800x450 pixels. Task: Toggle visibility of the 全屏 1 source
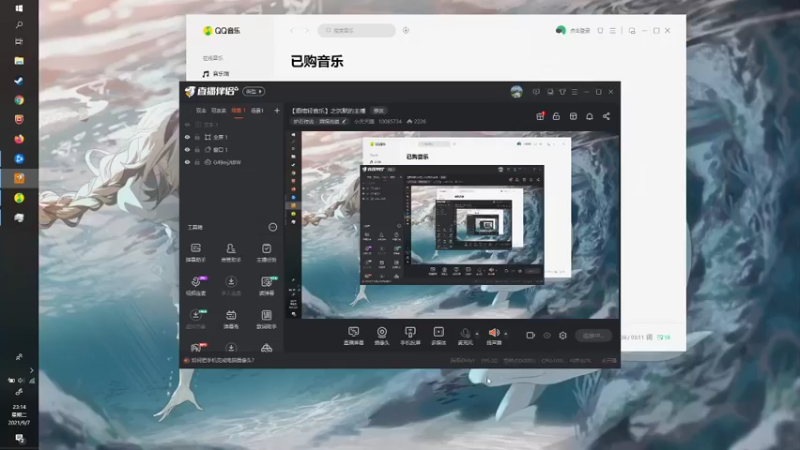click(187, 137)
